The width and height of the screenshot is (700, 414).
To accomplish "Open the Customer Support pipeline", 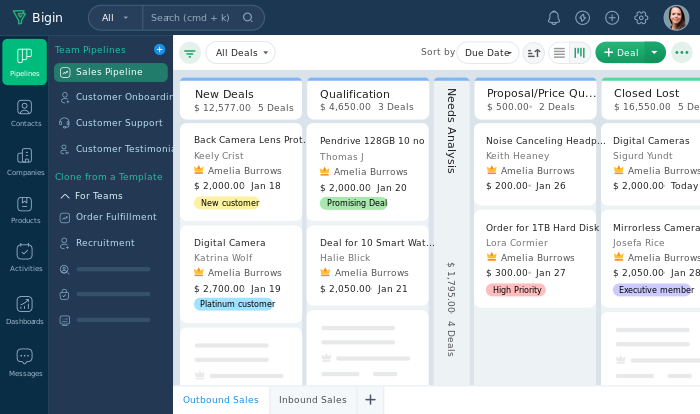I will (118, 123).
